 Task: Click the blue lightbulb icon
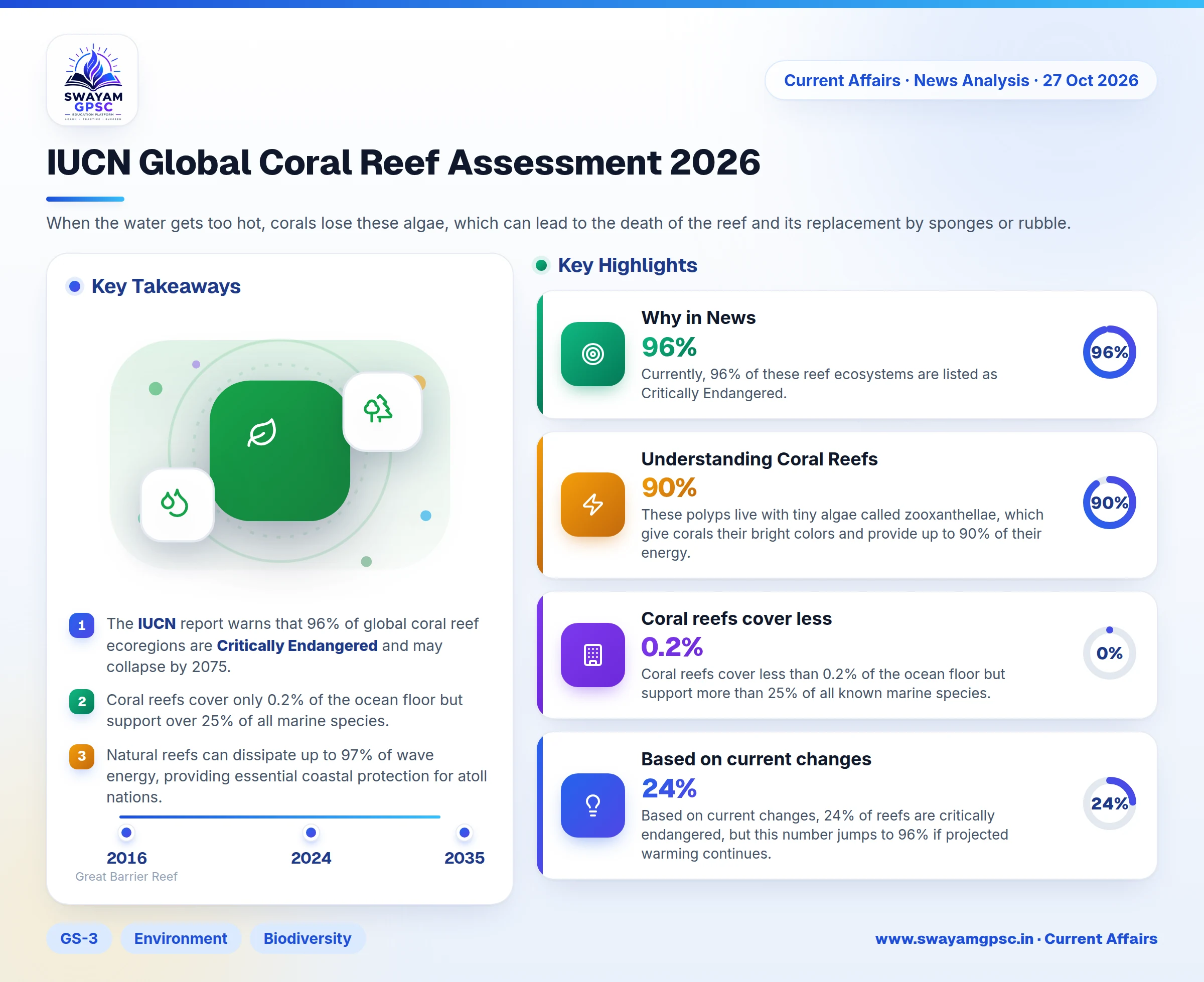tap(592, 805)
